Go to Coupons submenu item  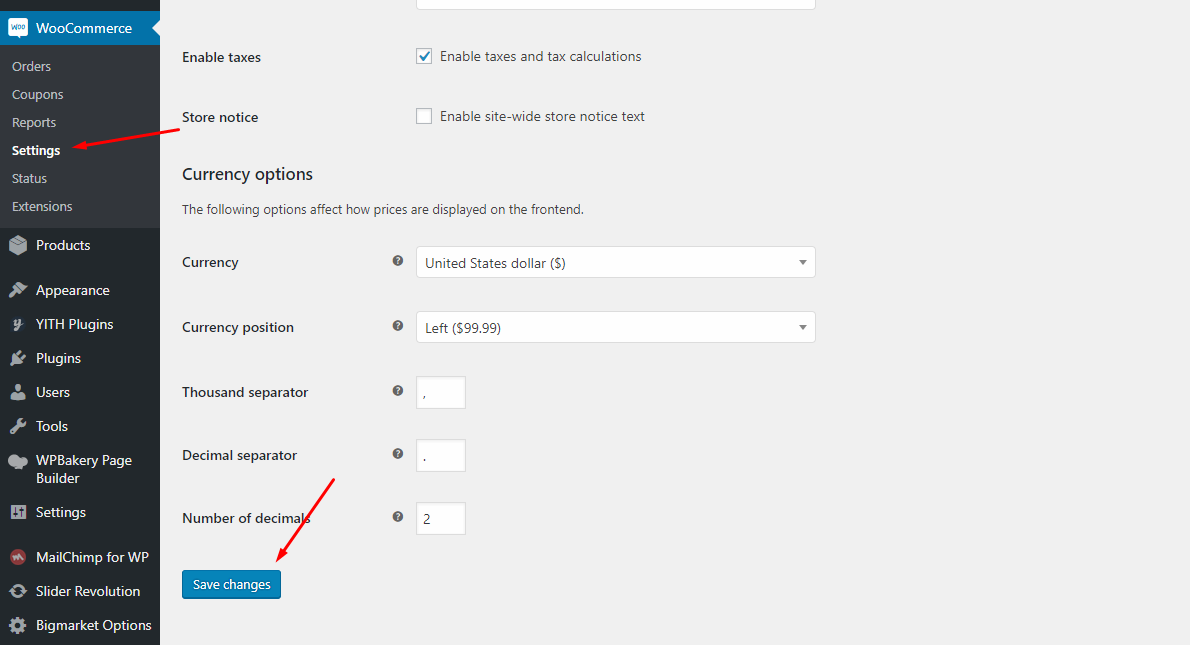[37, 94]
